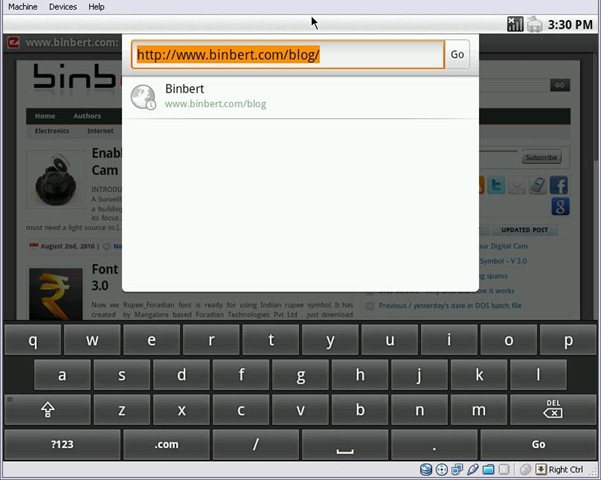
Task: Tap the f key on keyboard
Action: pyautogui.click(x=241, y=375)
